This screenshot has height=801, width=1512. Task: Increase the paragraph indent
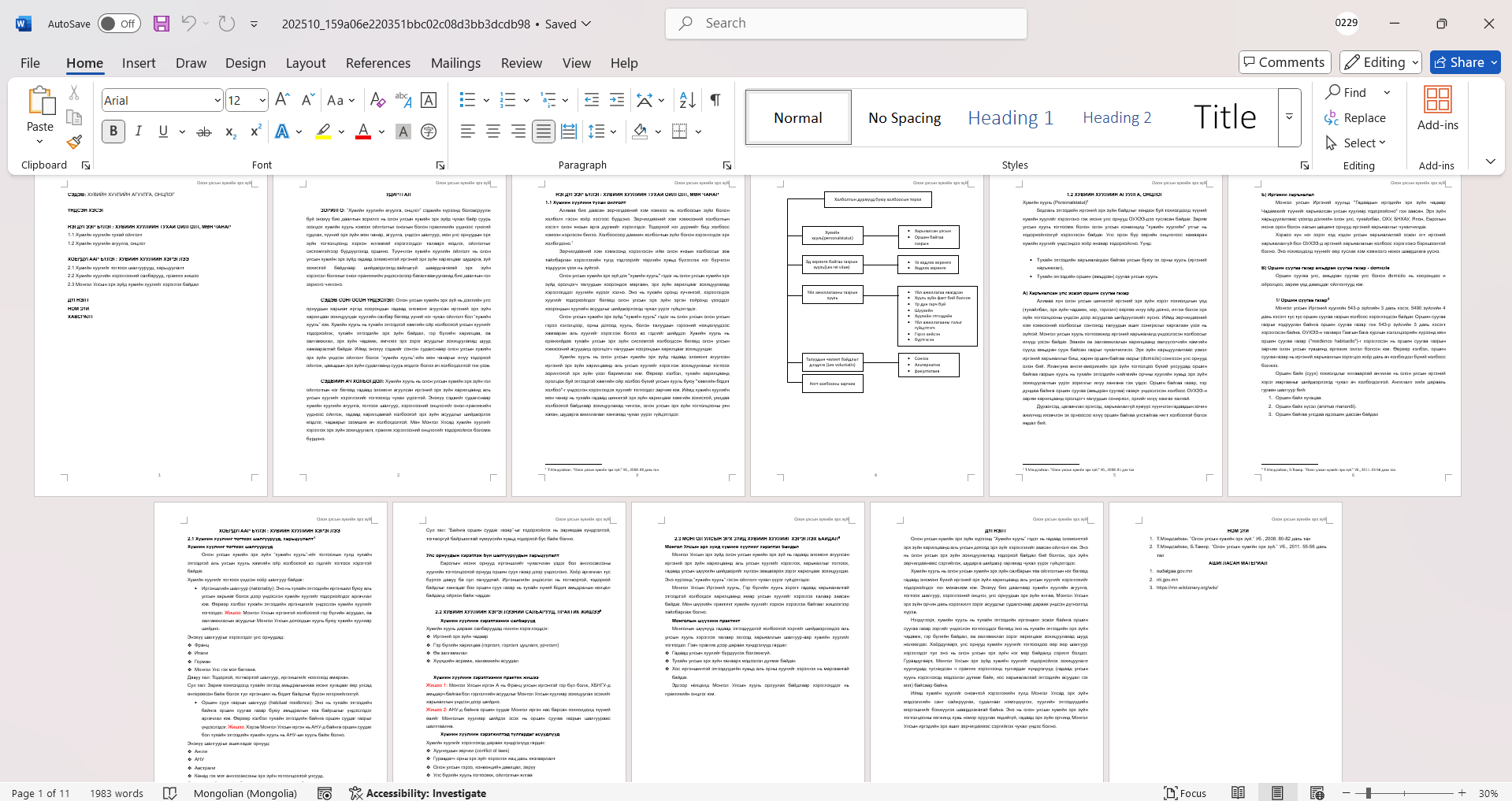tap(617, 100)
